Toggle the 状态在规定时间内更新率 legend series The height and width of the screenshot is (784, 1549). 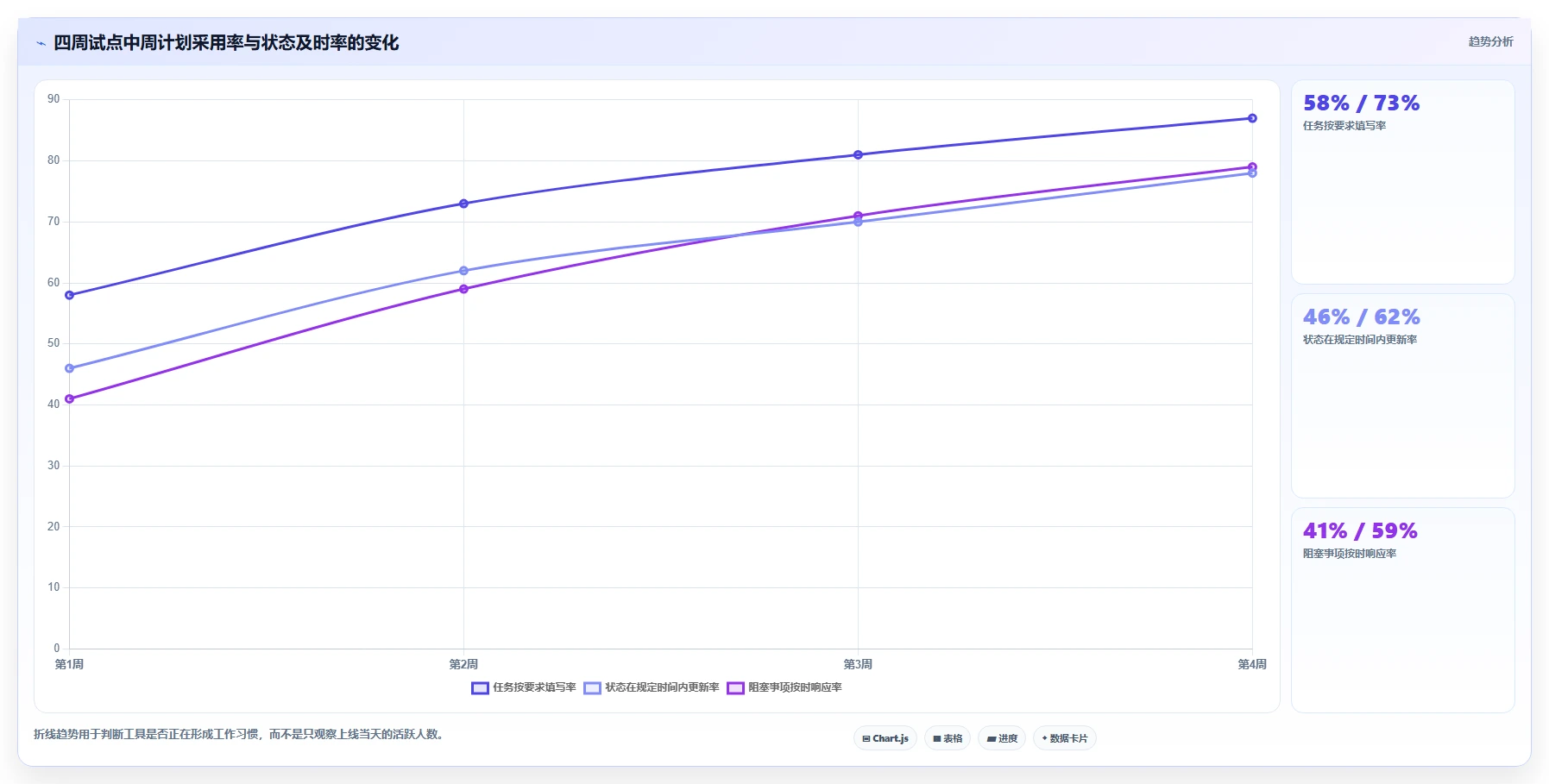pyautogui.click(x=652, y=687)
